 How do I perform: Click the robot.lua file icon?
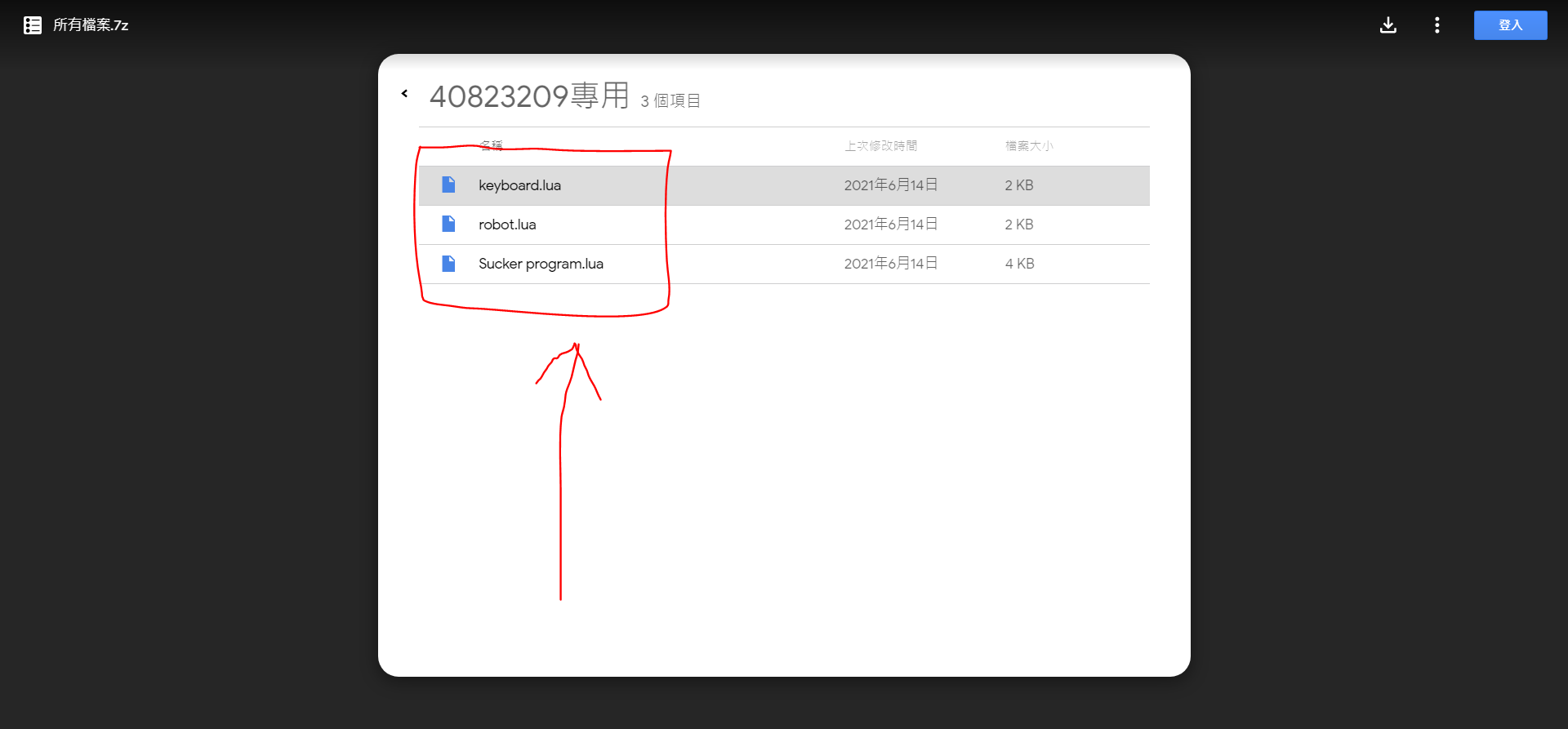coord(448,224)
